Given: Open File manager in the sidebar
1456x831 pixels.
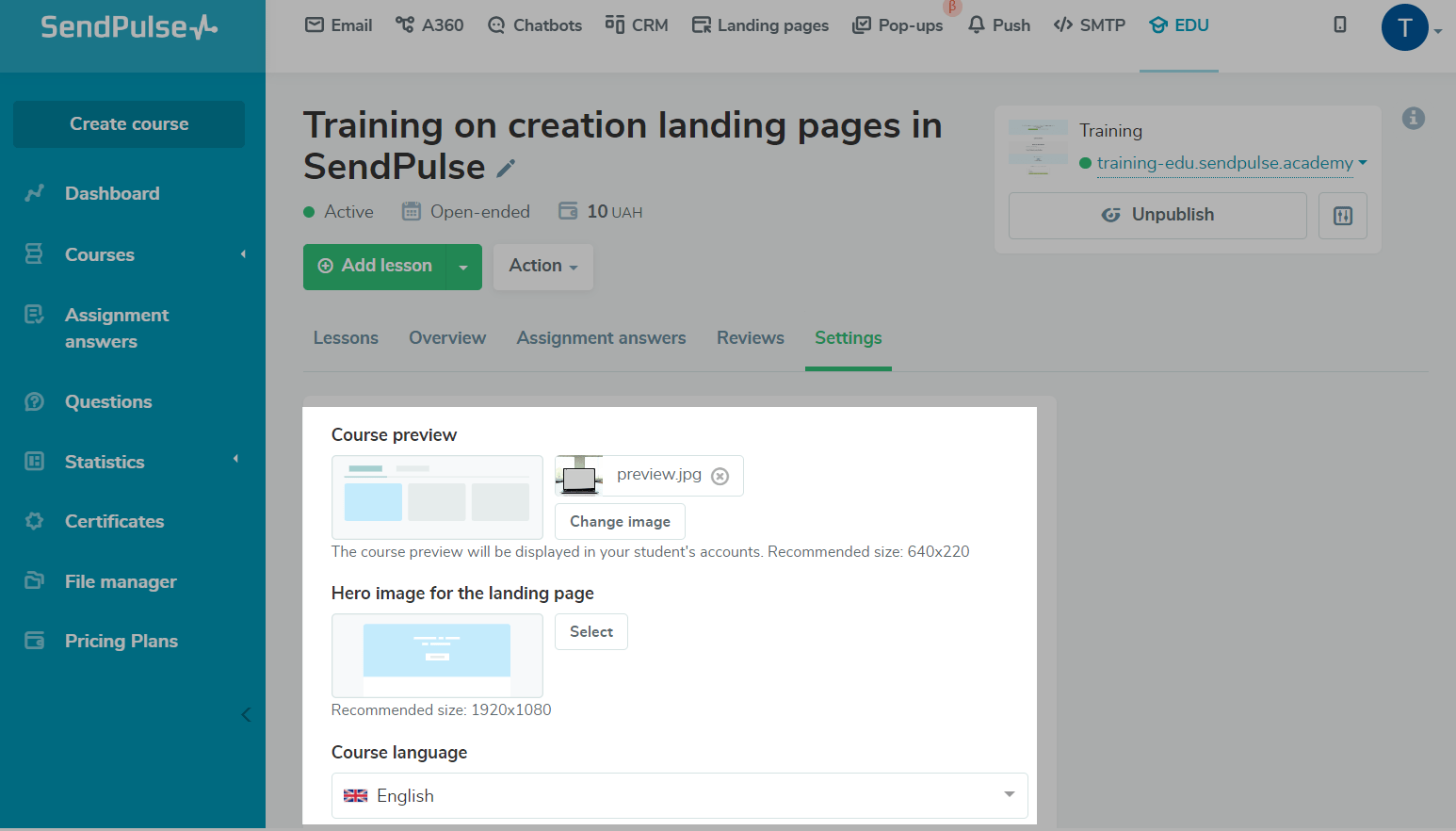Looking at the screenshot, I should pyautogui.click(x=121, y=581).
